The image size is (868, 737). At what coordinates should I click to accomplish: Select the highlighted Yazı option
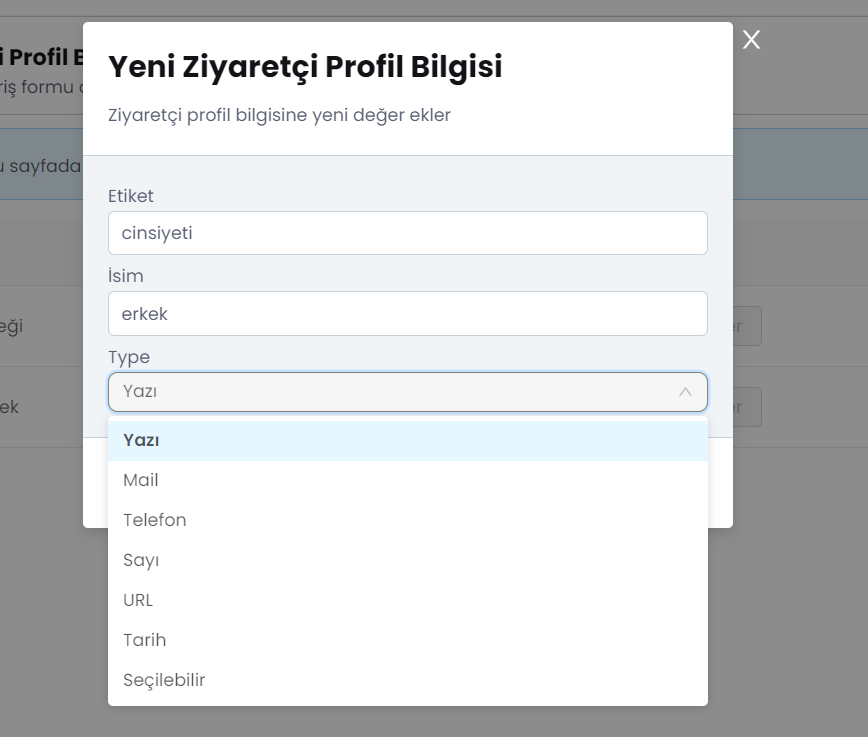[x=407, y=440]
